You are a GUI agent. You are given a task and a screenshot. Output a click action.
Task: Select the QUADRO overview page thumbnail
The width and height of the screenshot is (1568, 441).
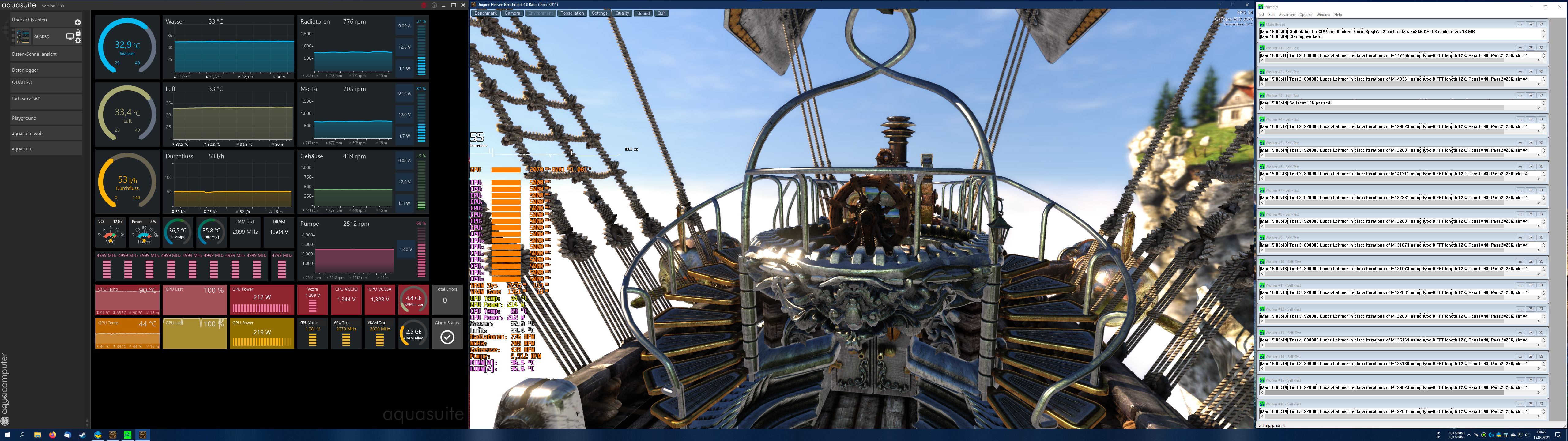coord(23,36)
